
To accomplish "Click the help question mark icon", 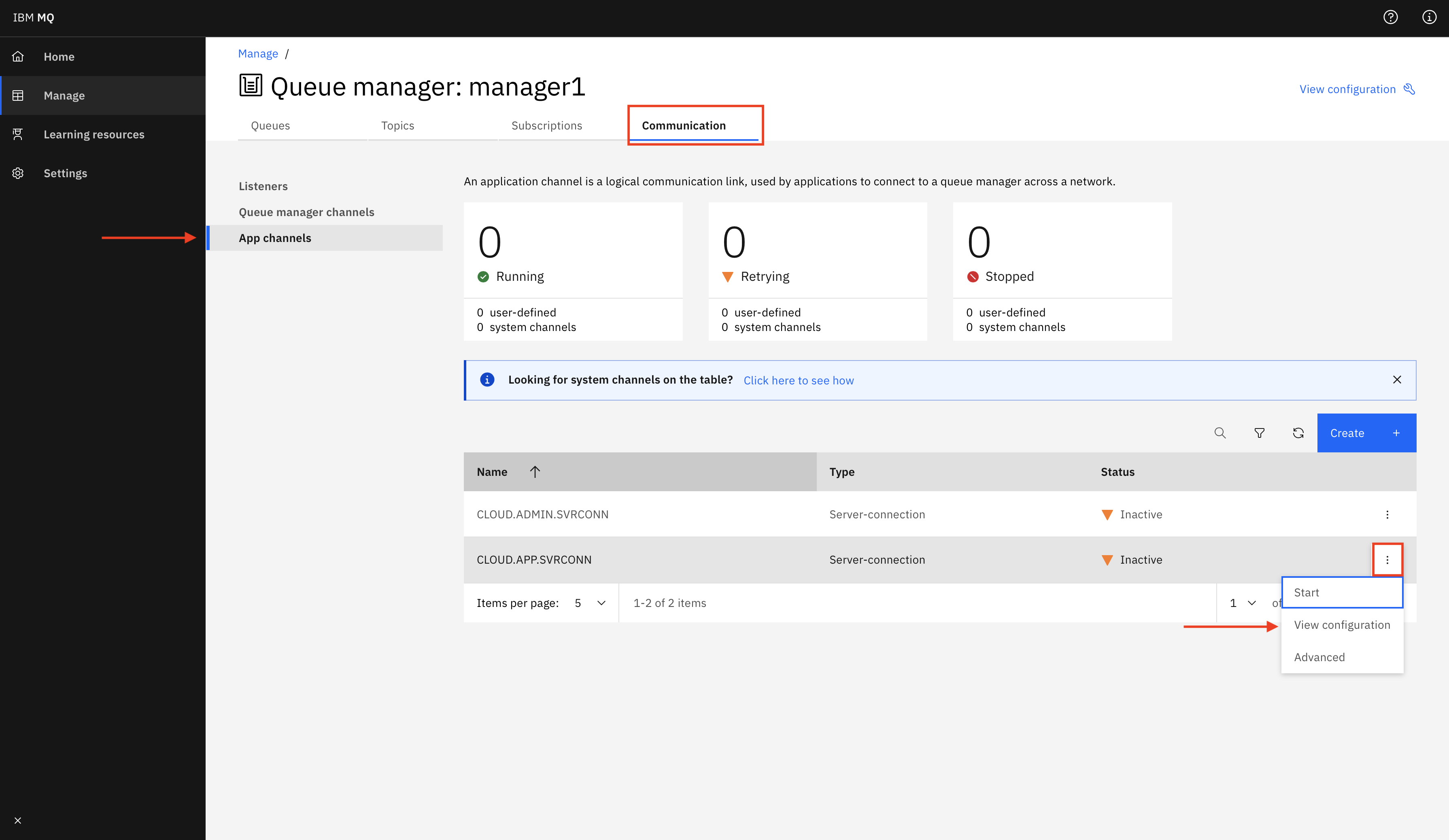I will [x=1390, y=17].
